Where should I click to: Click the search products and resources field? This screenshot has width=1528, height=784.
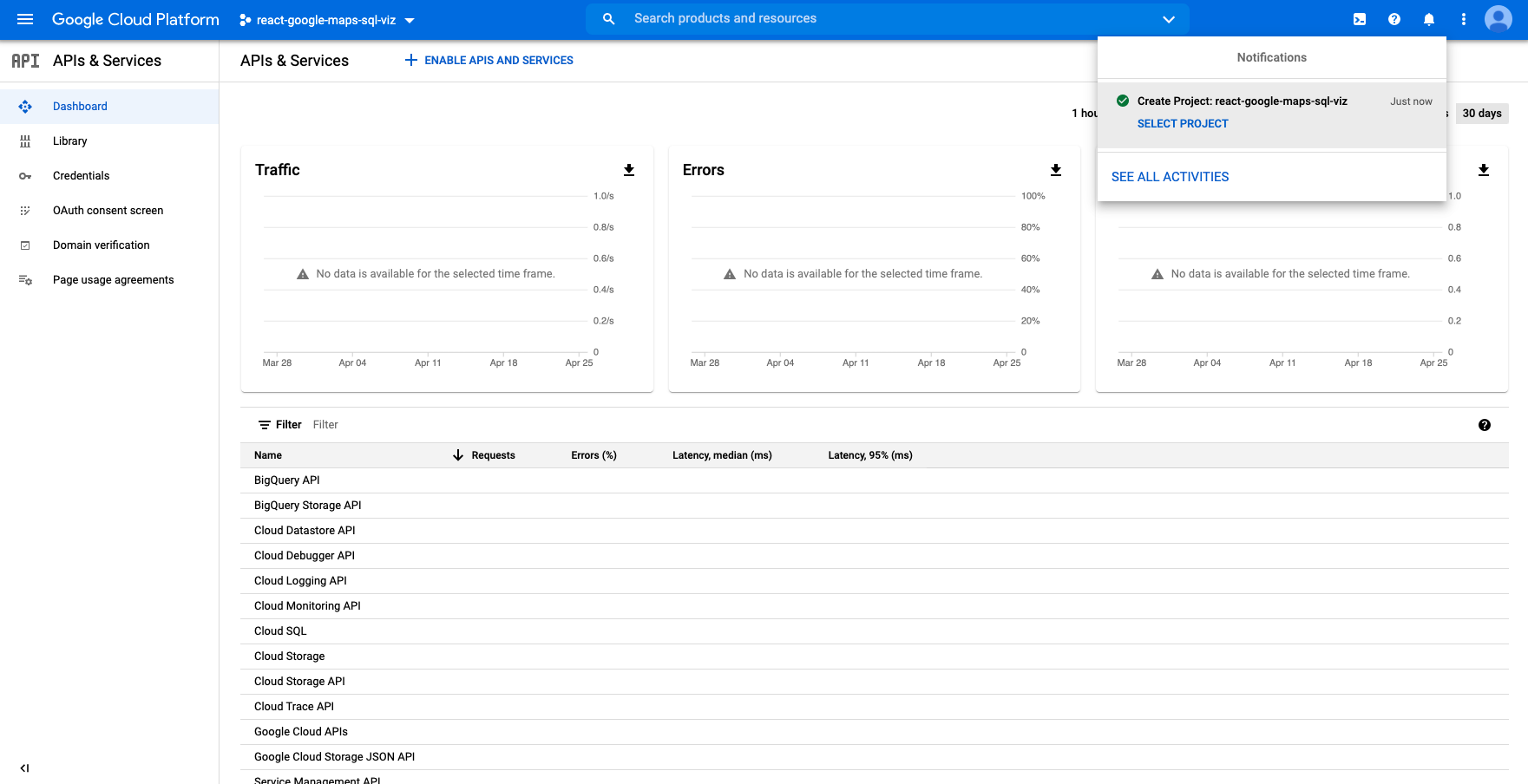click(x=888, y=18)
